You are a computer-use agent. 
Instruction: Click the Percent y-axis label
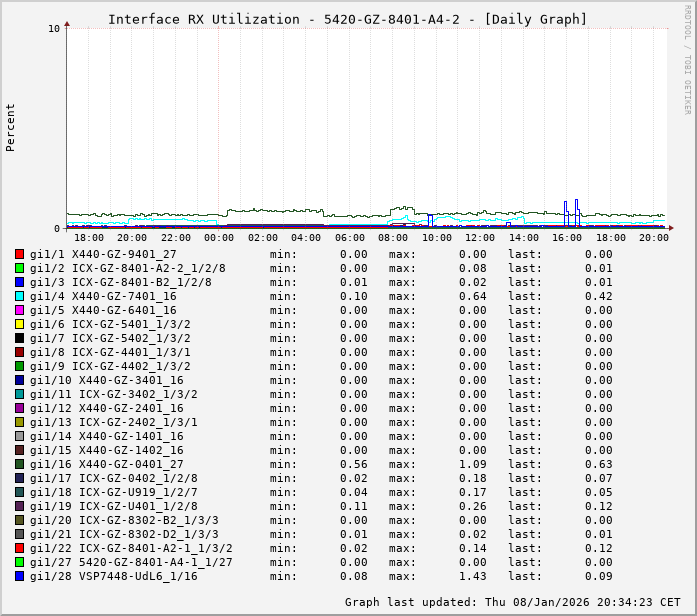pyautogui.click(x=11, y=127)
